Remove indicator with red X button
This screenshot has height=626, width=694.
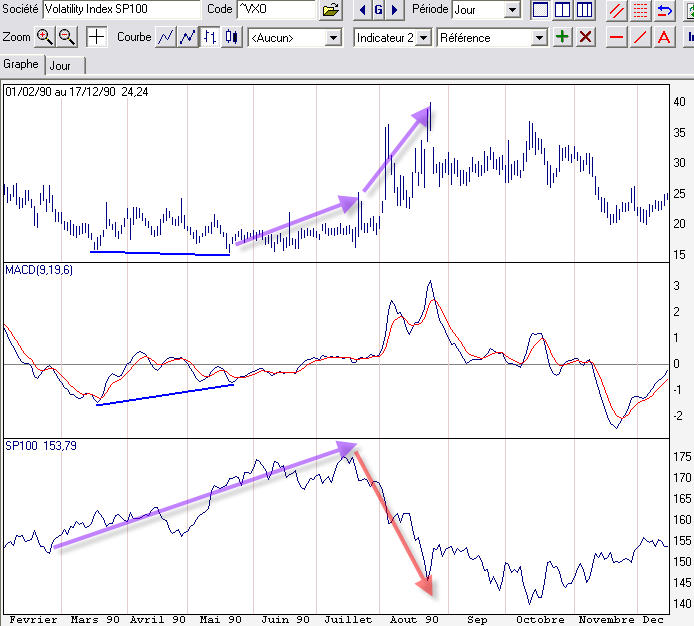586,37
